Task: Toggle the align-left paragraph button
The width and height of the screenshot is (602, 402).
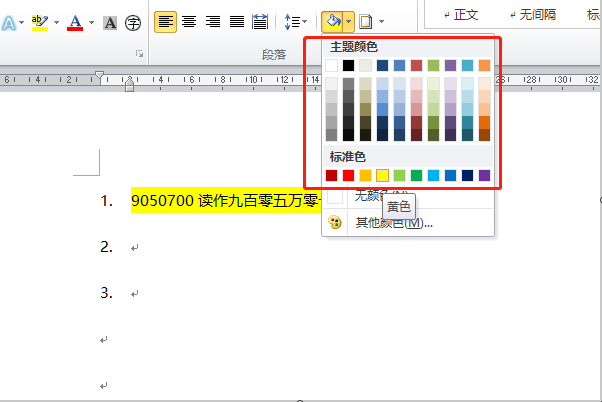Action: [x=165, y=22]
